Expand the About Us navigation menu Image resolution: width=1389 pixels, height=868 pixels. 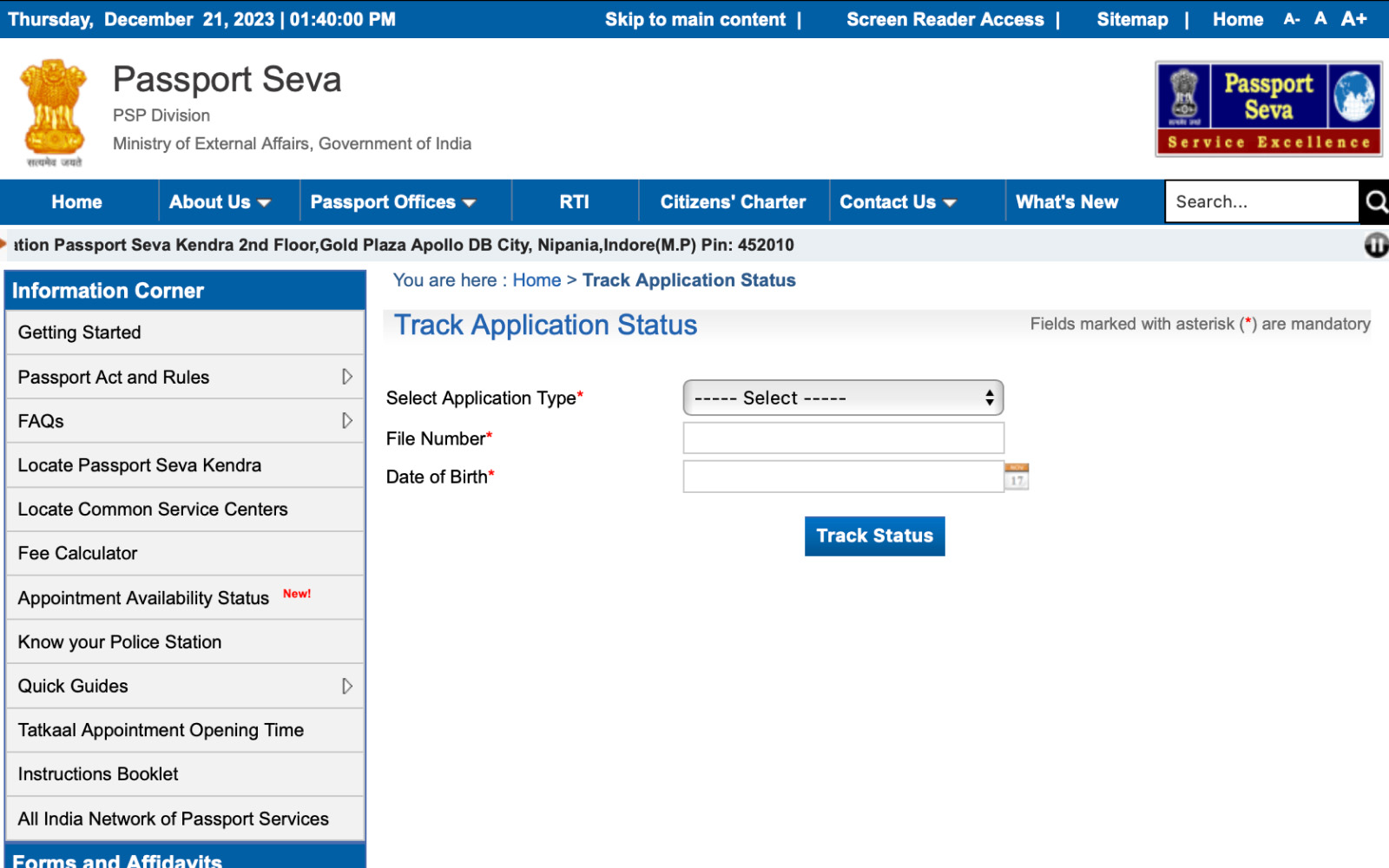point(223,201)
